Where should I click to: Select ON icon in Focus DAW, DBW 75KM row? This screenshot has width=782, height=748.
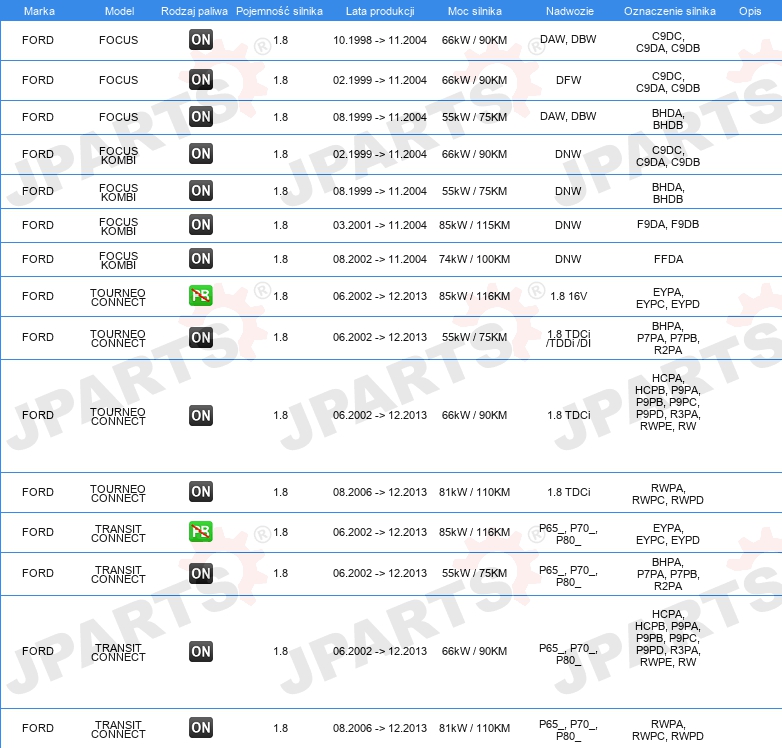[201, 117]
